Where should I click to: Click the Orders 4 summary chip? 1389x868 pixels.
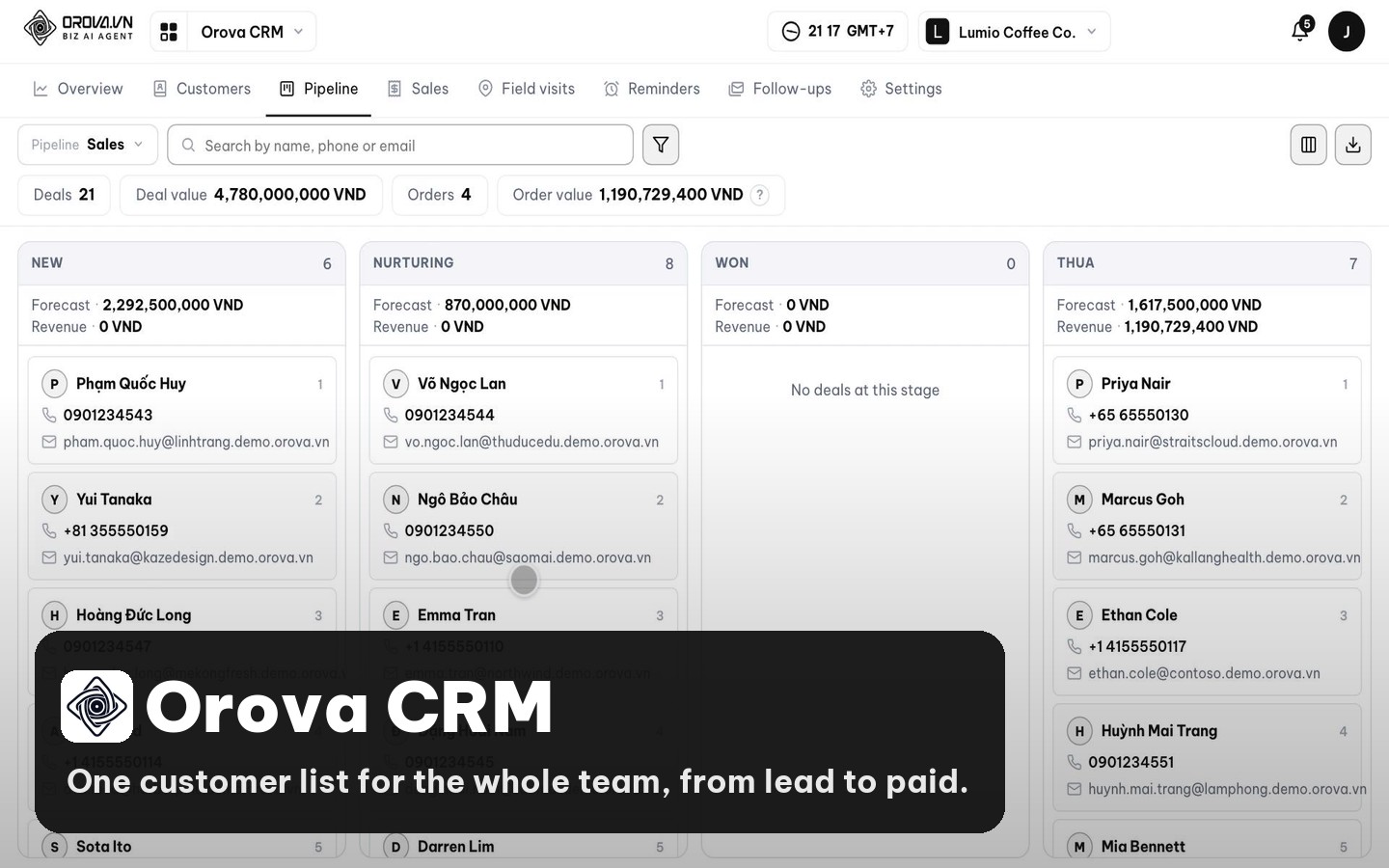click(x=439, y=195)
